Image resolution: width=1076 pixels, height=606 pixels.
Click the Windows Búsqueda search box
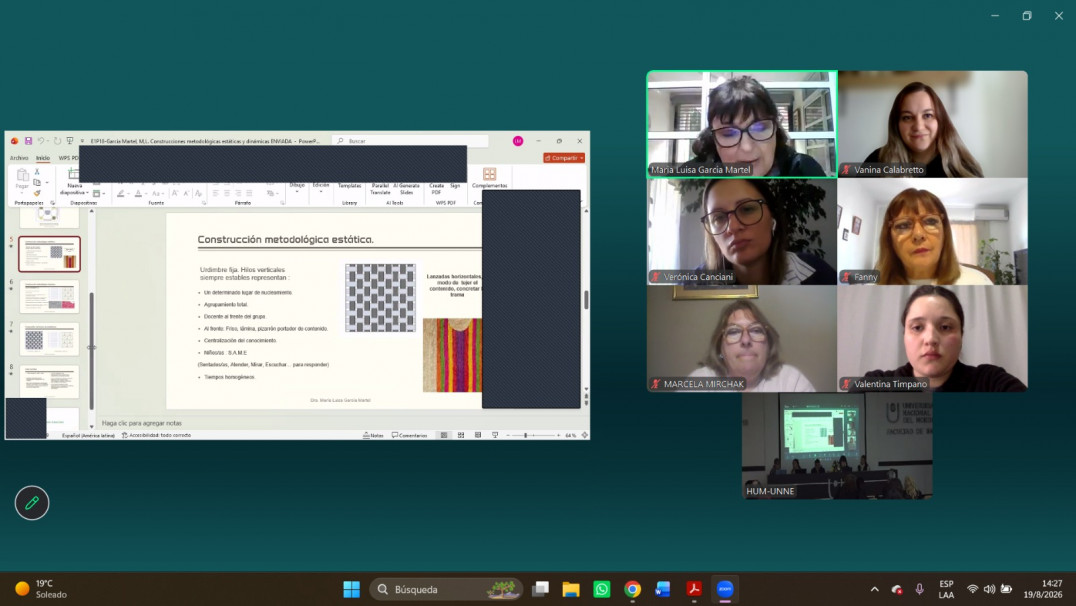[x=446, y=589]
